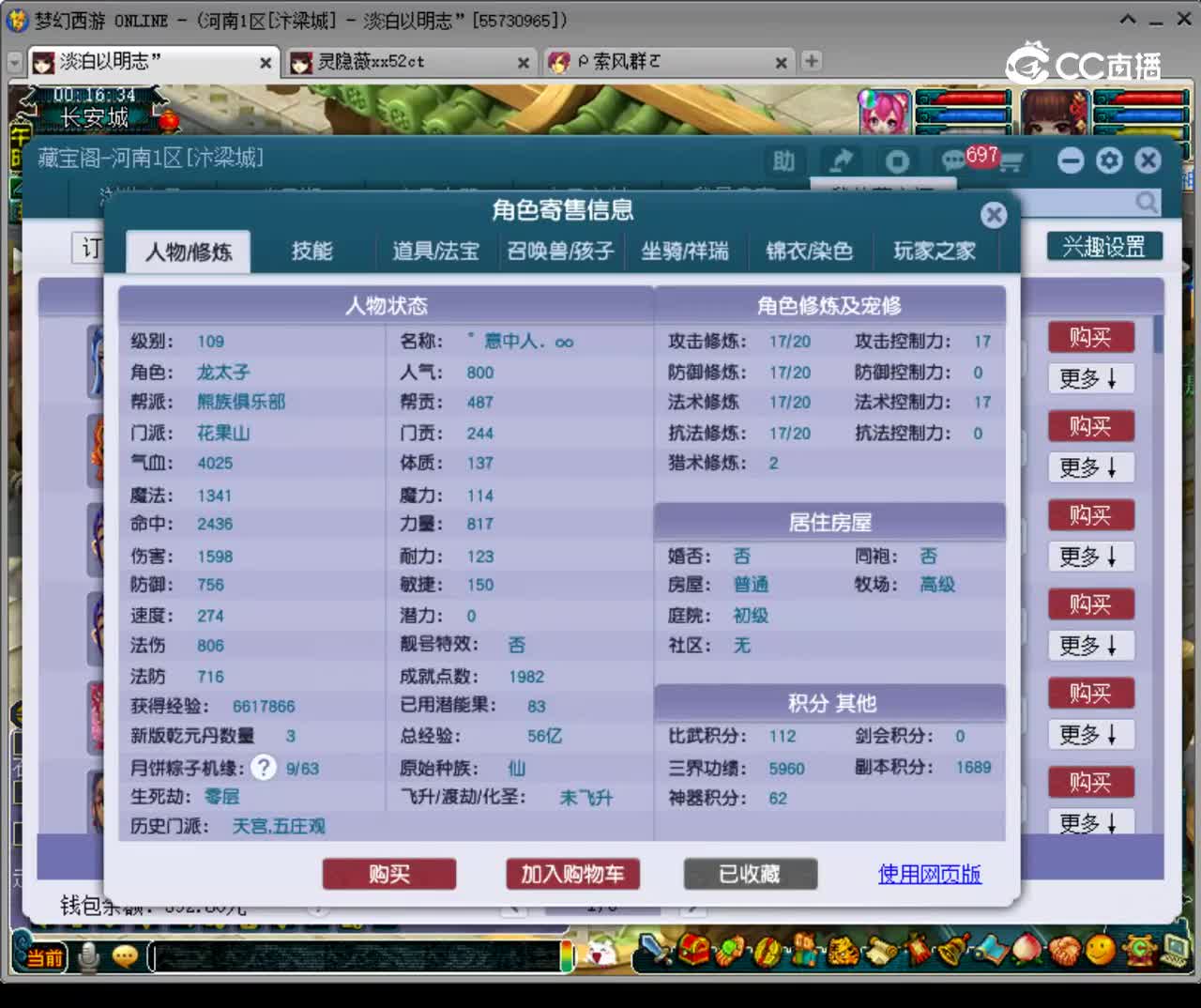Expand the topmost 更多 button in listing
This screenshot has height=1008, width=1201.
[x=1090, y=378]
